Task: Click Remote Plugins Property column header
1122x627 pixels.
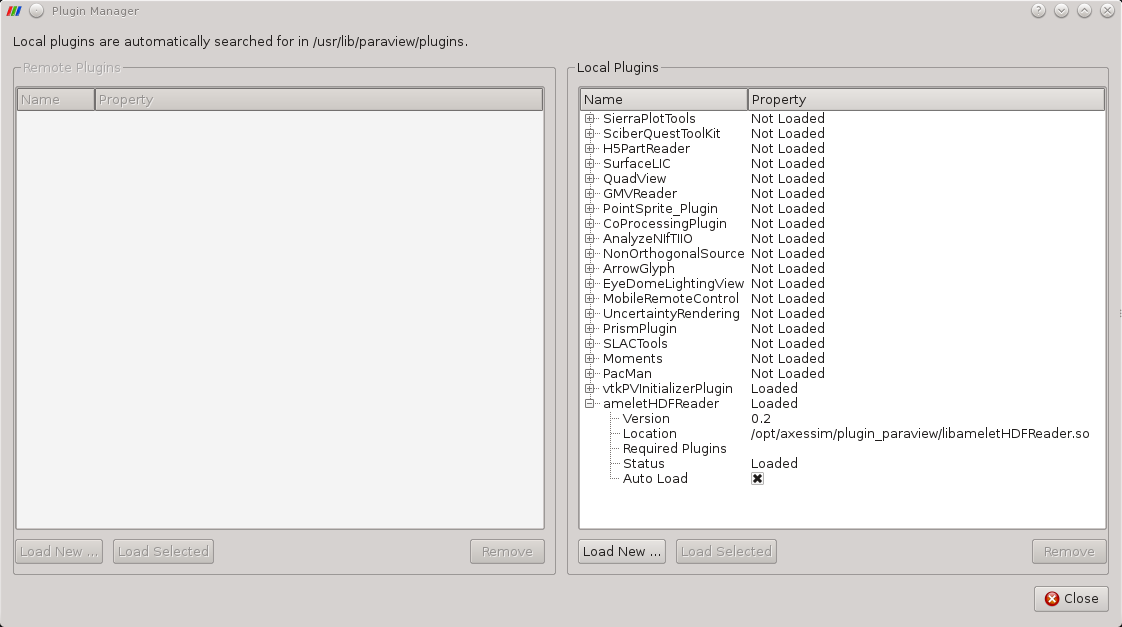Action: (319, 99)
